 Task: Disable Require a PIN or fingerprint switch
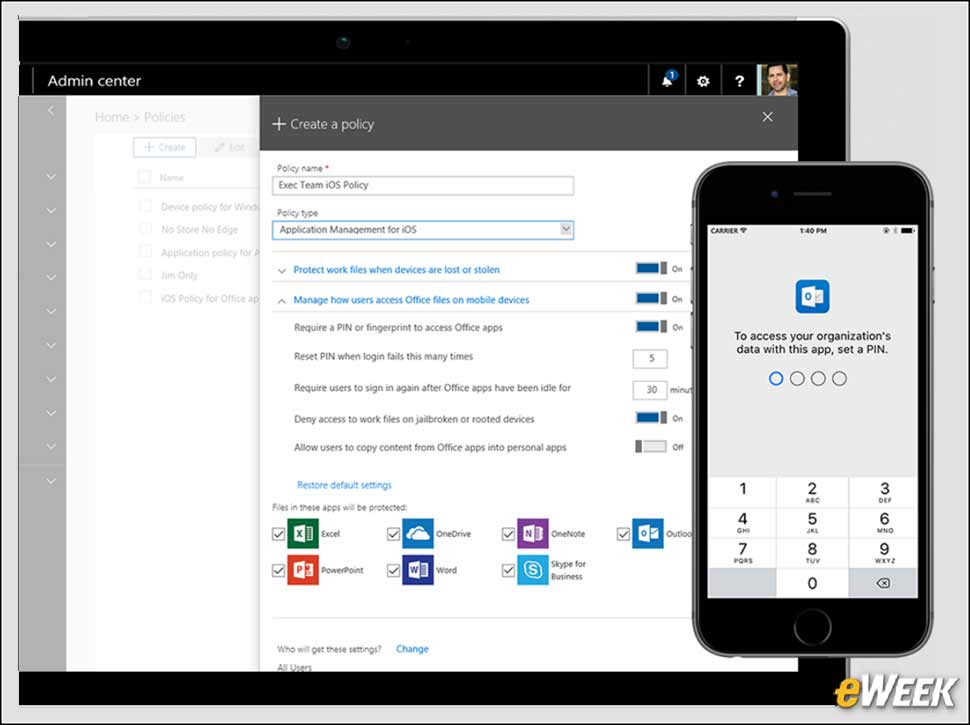pyautogui.click(x=651, y=327)
